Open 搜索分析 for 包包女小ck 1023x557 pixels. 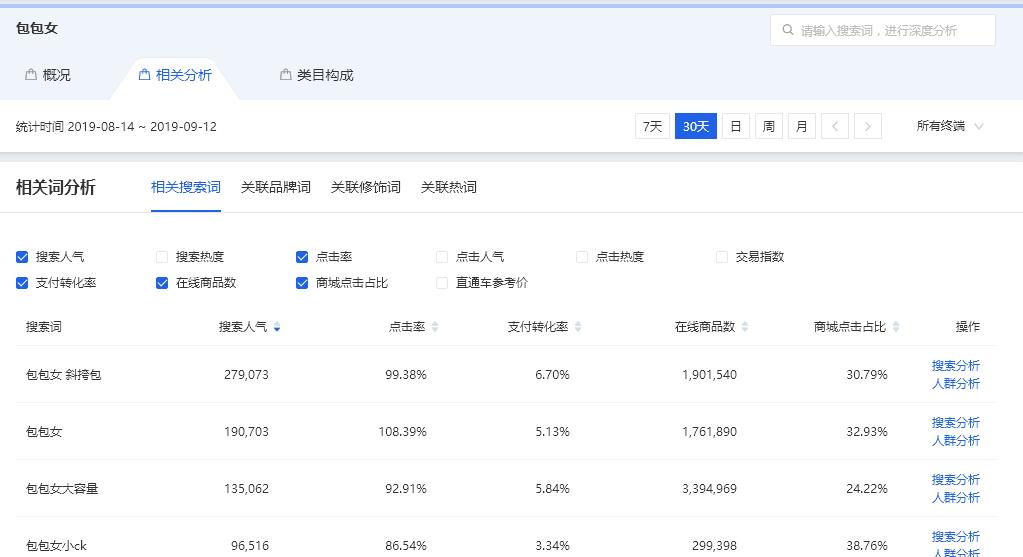click(956, 536)
